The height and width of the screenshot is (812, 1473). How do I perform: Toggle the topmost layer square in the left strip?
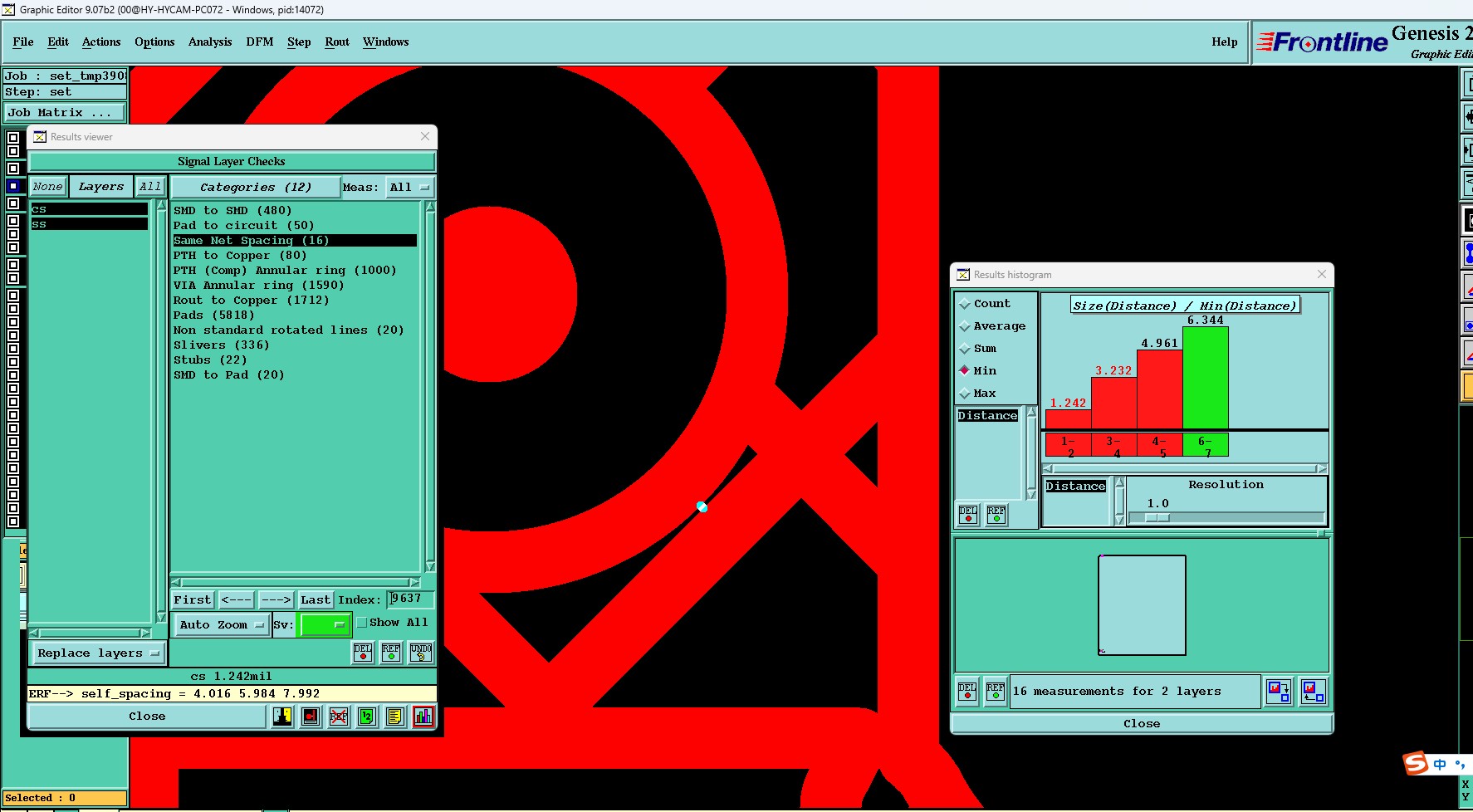point(13,139)
